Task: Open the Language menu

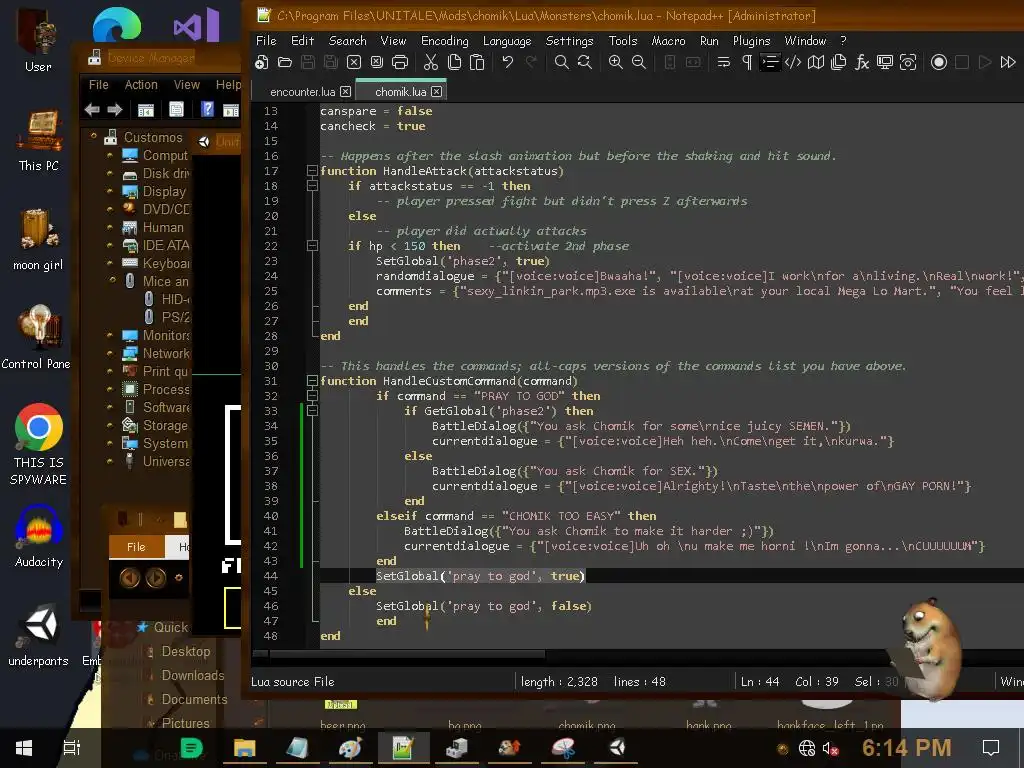Action: coord(507,40)
